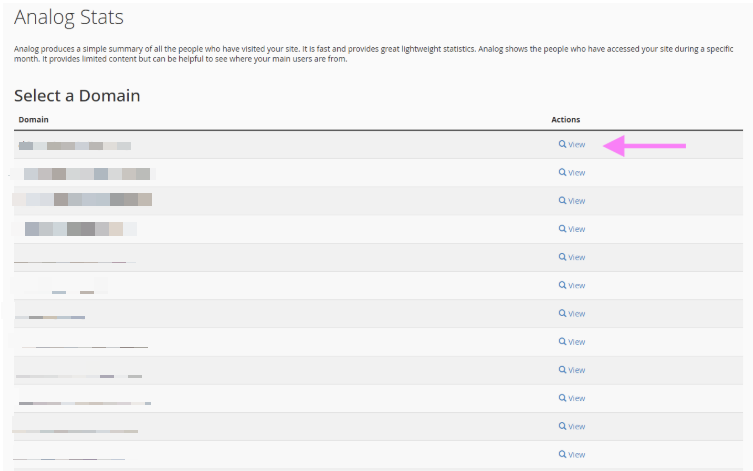Select the blurred domain name in the fourth row
The image size is (753, 471).
(75, 229)
